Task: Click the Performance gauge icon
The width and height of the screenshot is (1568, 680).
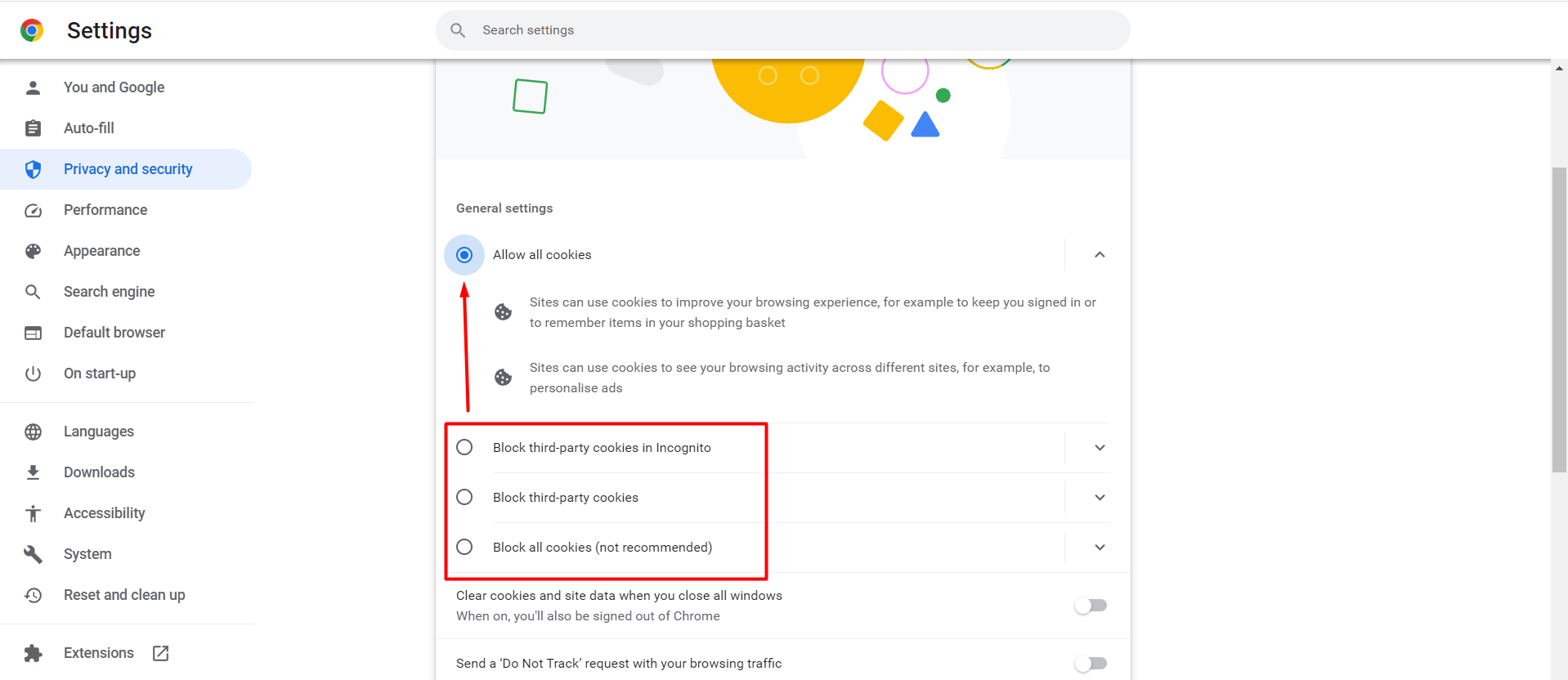Action: [33, 210]
